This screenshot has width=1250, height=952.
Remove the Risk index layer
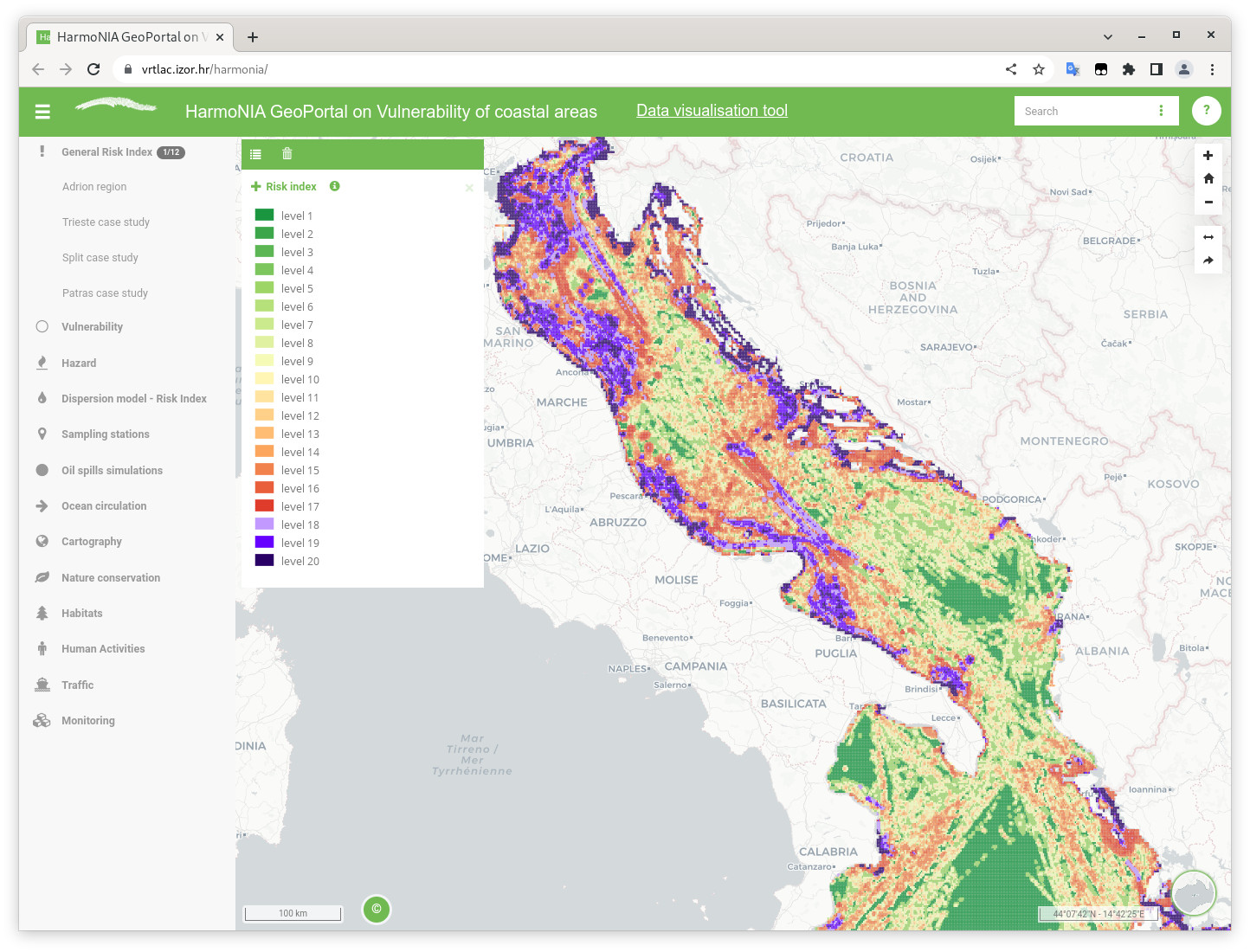pos(469,188)
